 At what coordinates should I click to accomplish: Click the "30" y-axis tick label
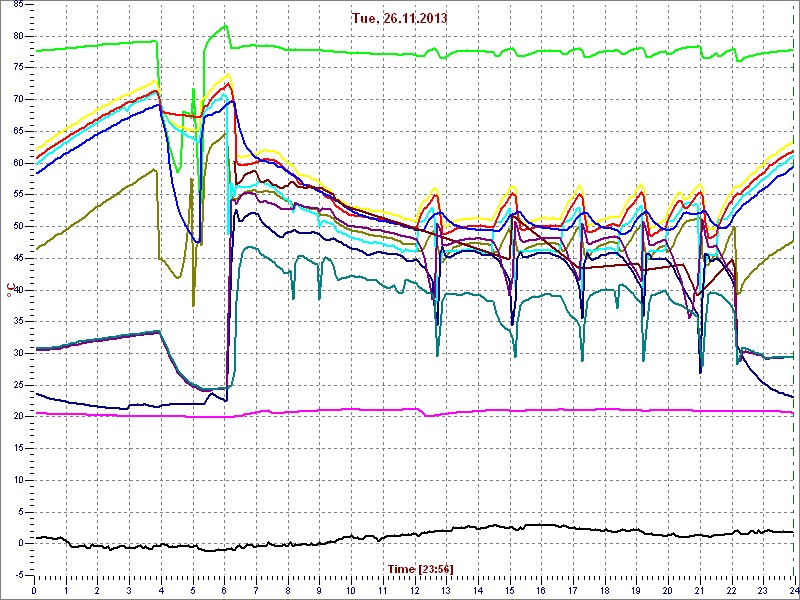18,354
